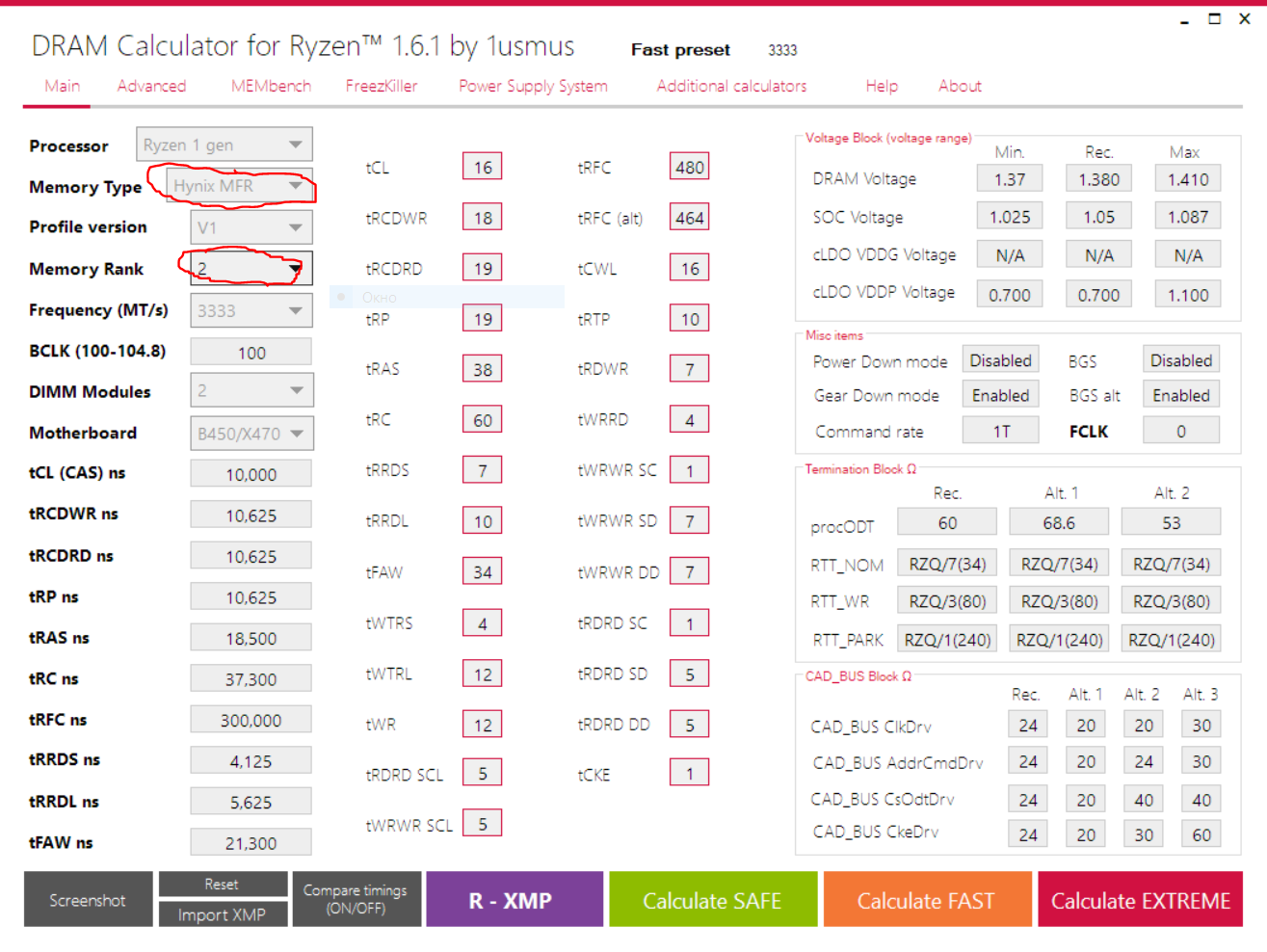Select the tCL timing value 16
Screen dimensions: 1267x952
tap(483, 168)
